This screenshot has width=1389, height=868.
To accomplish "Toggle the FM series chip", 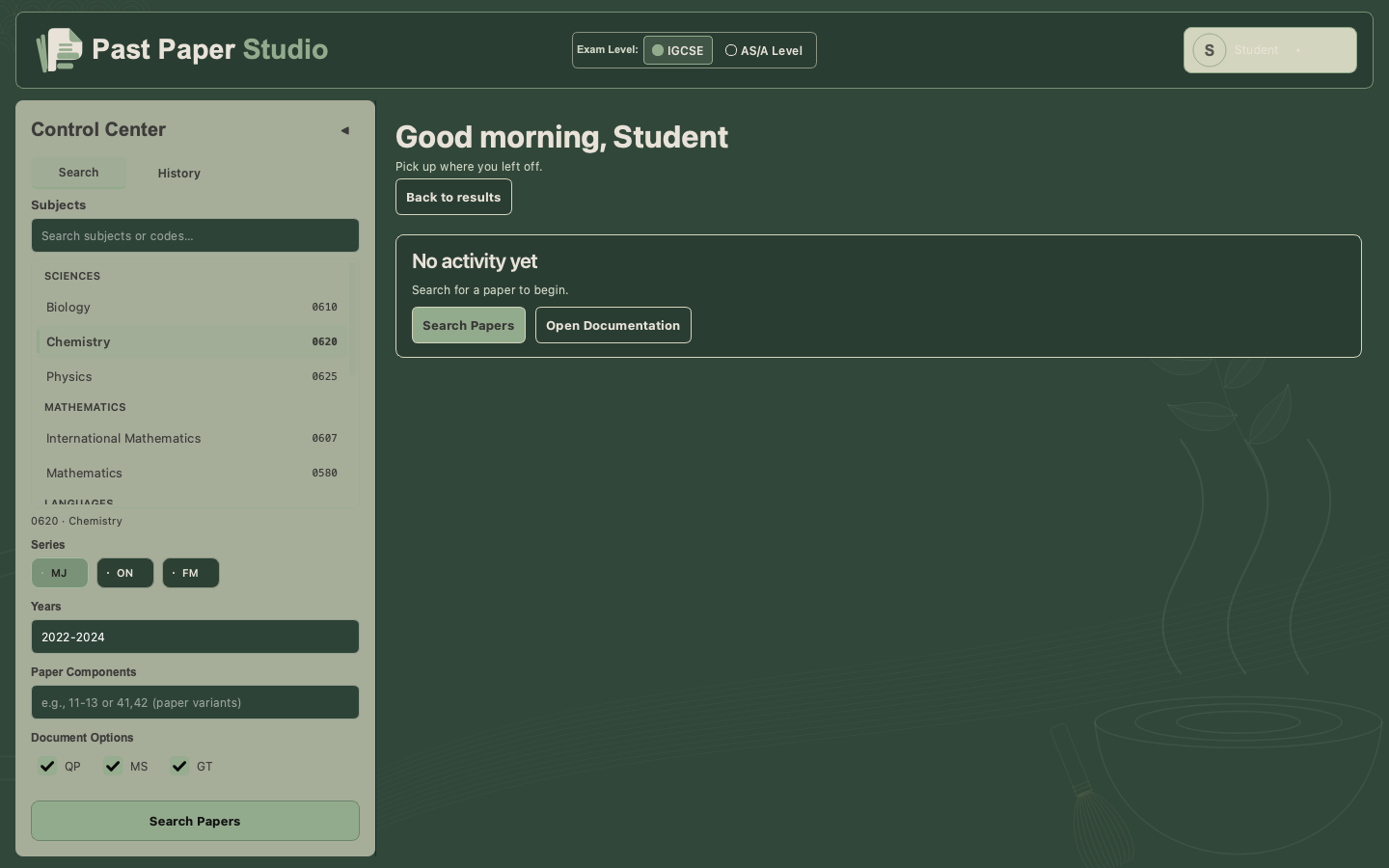I will point(191,573).
